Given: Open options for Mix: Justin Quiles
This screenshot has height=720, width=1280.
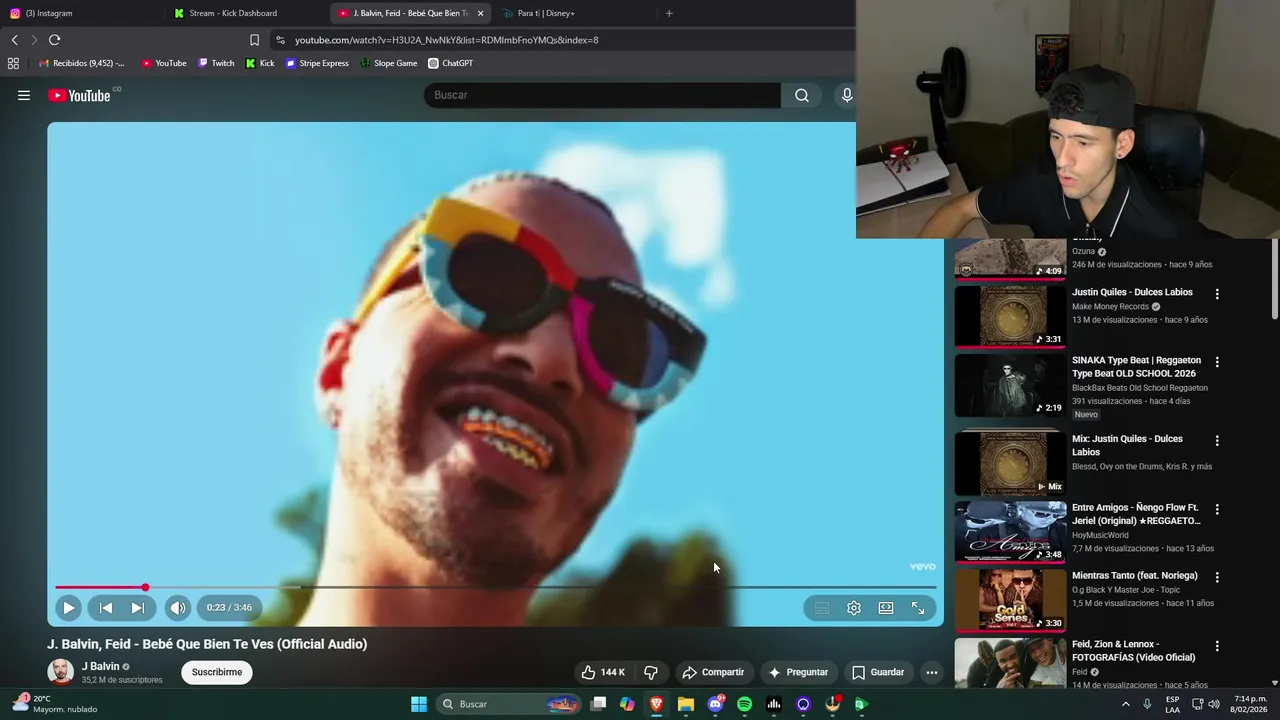Looking at the screenshot, I should [1217, 441].
